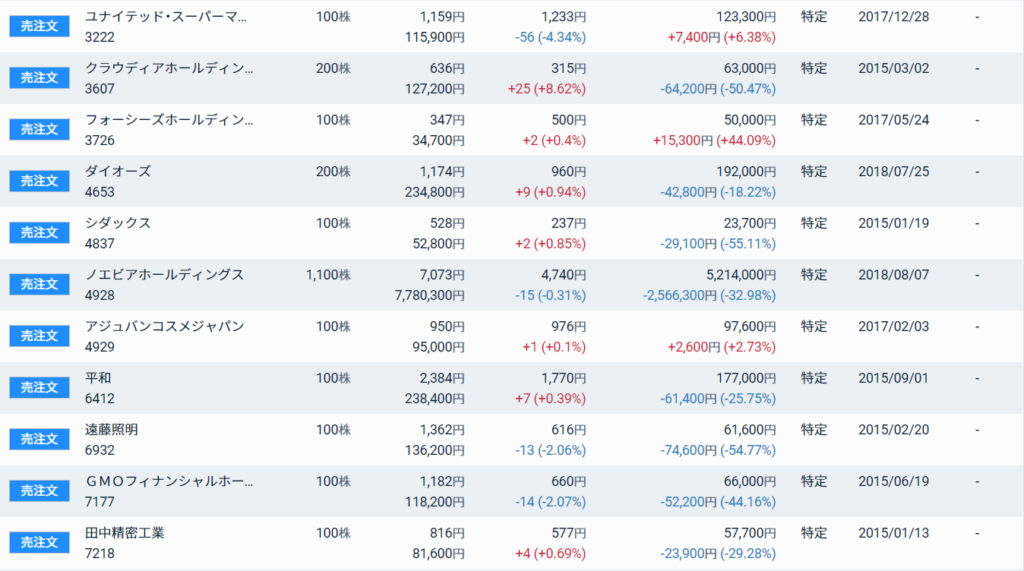Viewport: 1024px width, 571px height.
Task: Click the 田中精密工業 stock name
Action: coord(124,533)
